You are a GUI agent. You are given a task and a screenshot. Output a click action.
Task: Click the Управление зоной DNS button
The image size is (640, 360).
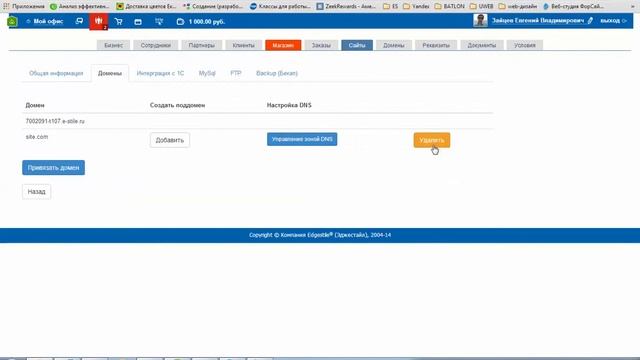(302, 139)
